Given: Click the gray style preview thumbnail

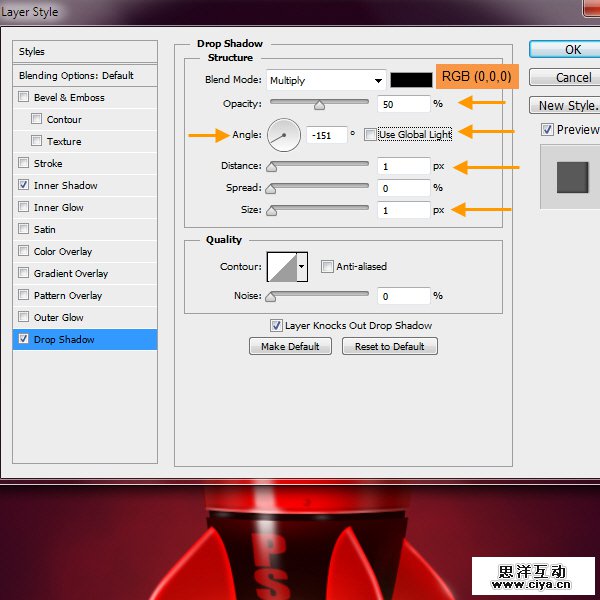Looking at the screenshot, I should pos(572,177).
